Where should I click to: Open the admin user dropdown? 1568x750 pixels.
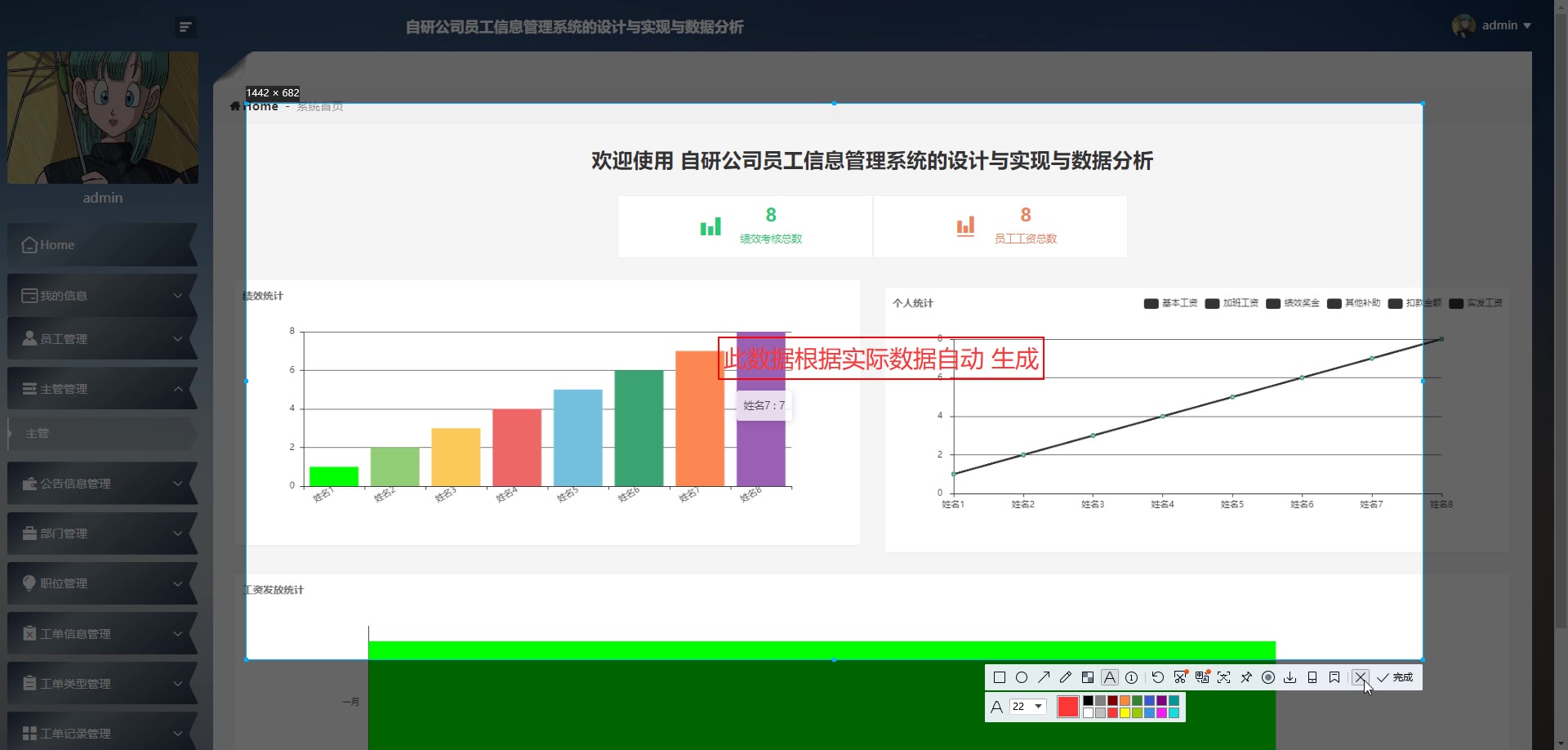[x=1491, y=25]
